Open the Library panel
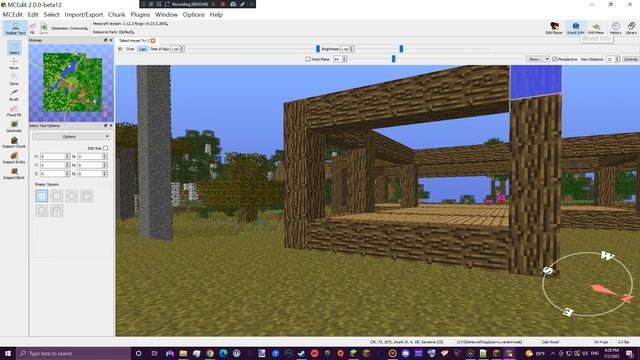This screenshot has height=360, width=640. 631,28
